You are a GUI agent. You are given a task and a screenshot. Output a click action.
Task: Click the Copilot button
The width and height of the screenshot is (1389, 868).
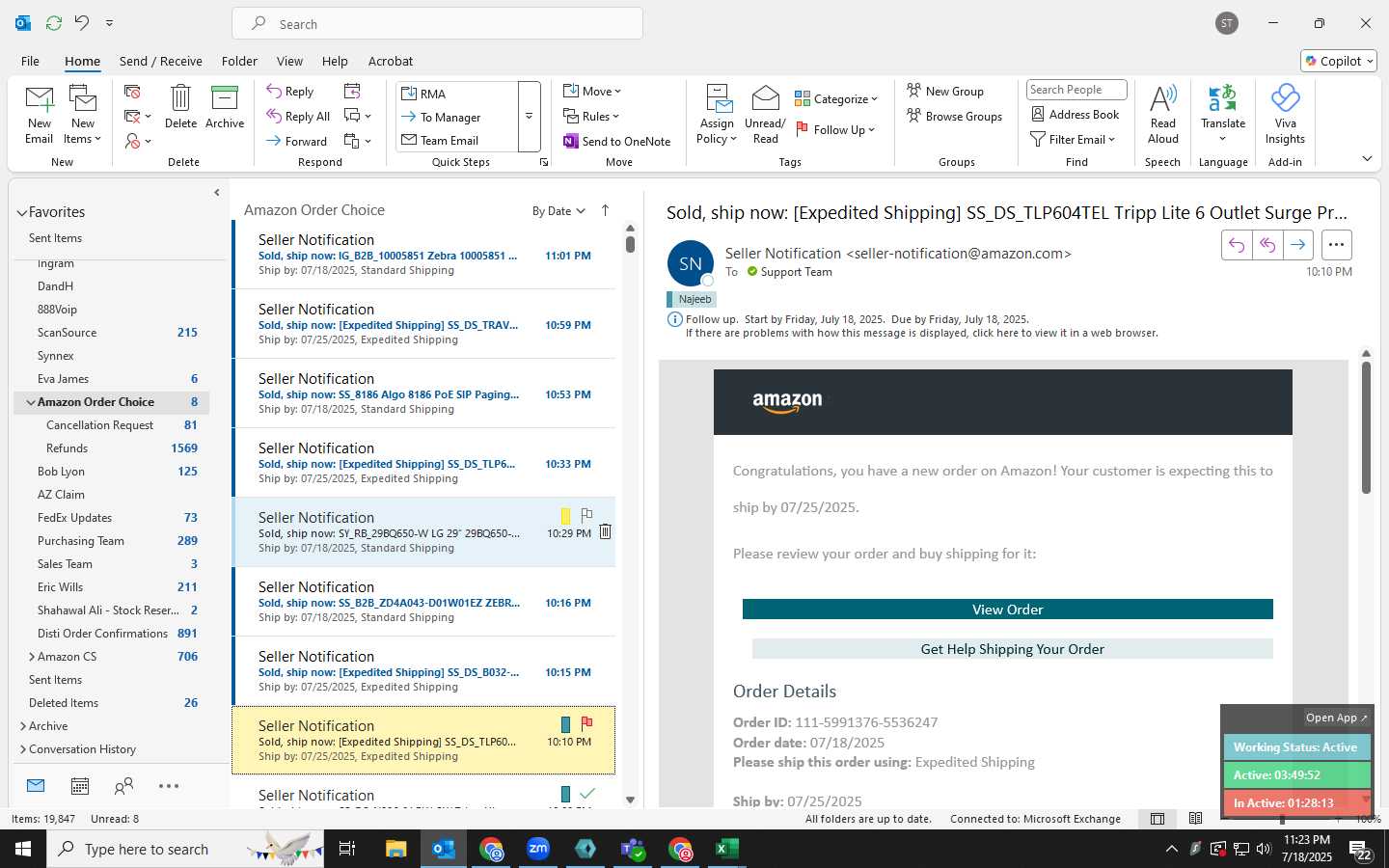pos(1339,61)
